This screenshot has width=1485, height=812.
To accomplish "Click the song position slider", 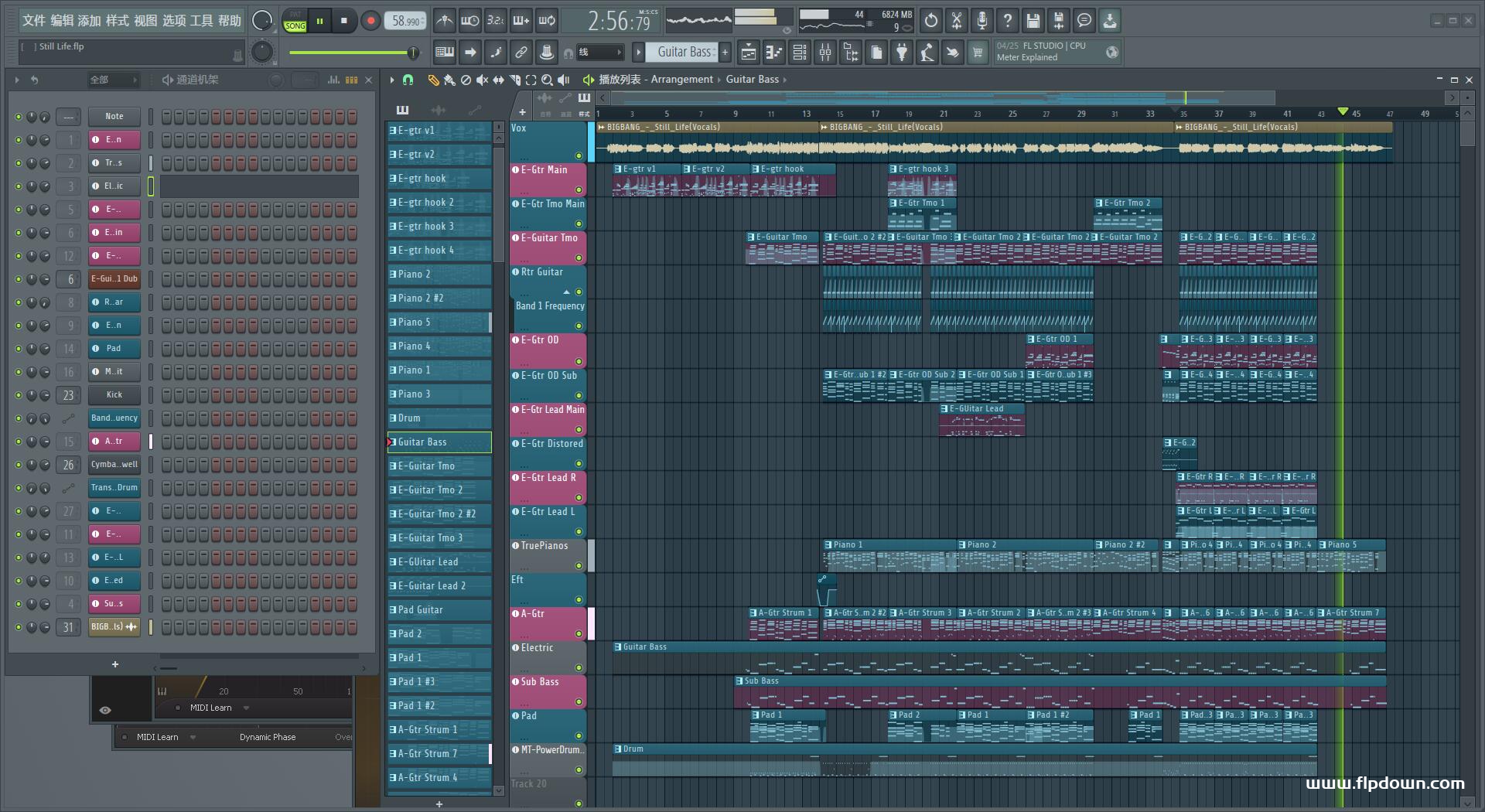I will tap(353, 53).
